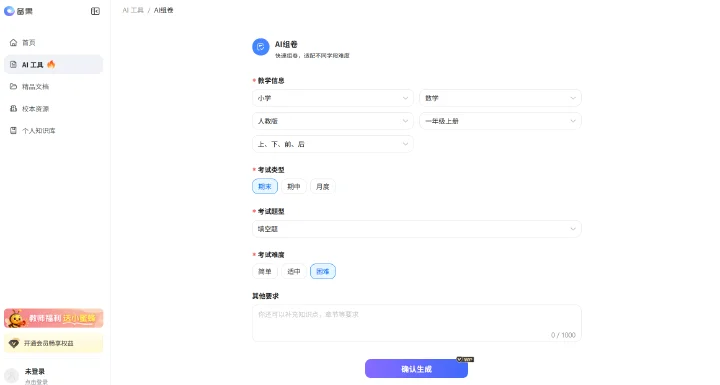Select the AI 工具 sidebar icon
720x385 pixels.
click(13, 65)
